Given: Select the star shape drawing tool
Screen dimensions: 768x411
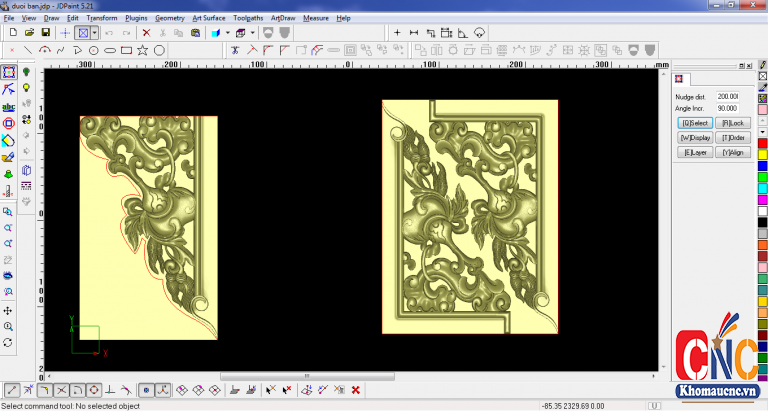Looking at the screenshot, I should click(143, 49).
